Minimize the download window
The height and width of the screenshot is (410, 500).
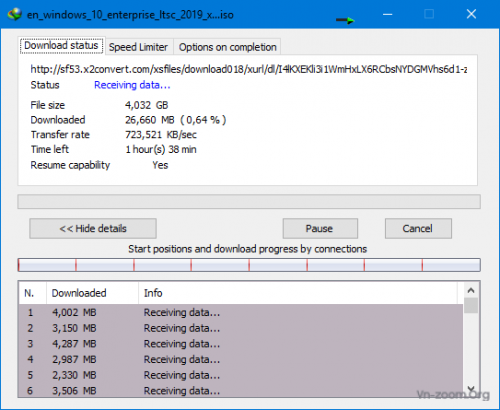coord(387,14)
